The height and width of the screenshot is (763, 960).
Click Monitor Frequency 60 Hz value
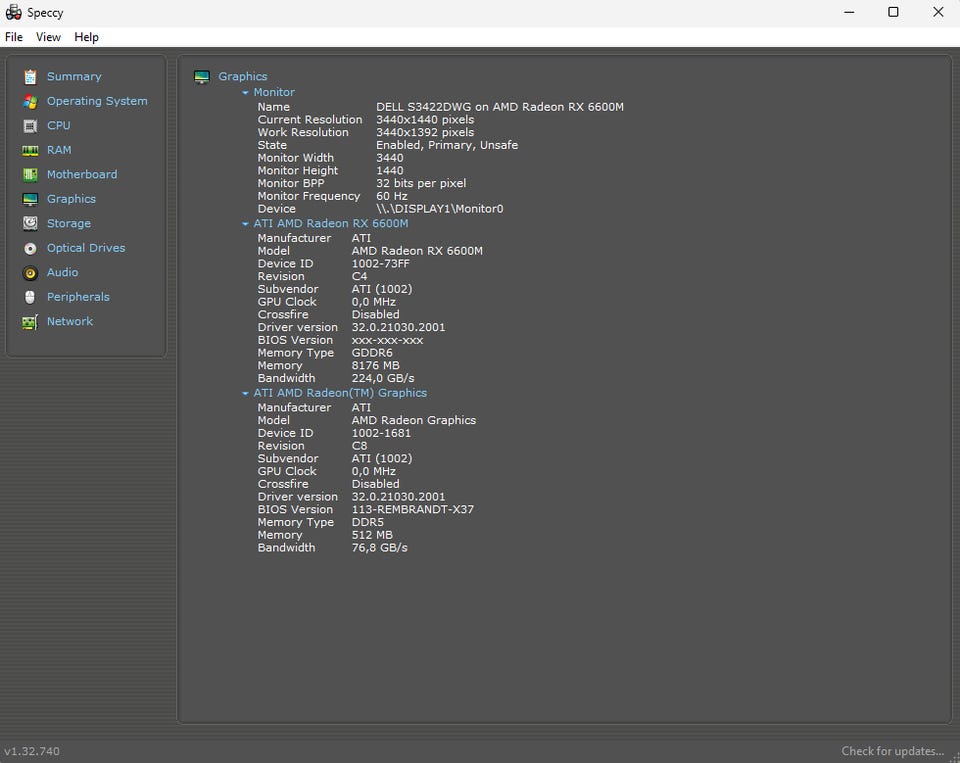391,196
